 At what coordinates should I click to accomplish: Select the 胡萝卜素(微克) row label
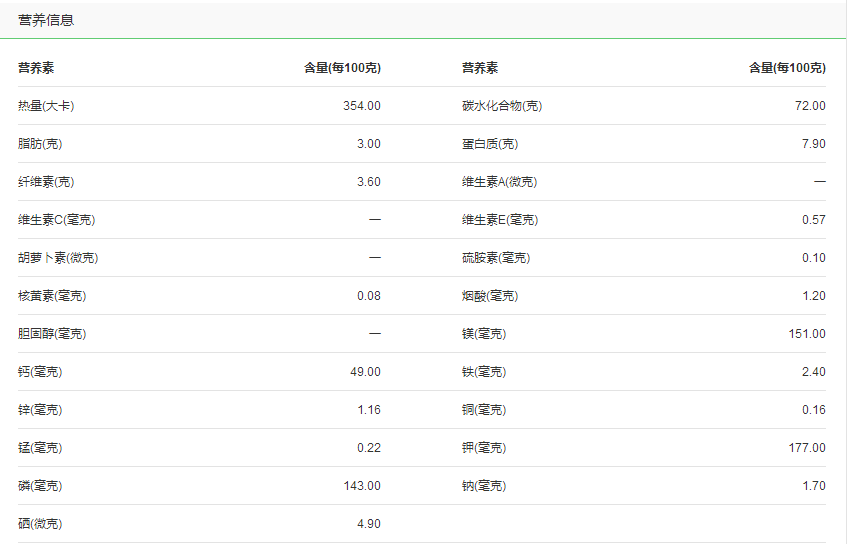pos(58,258)
